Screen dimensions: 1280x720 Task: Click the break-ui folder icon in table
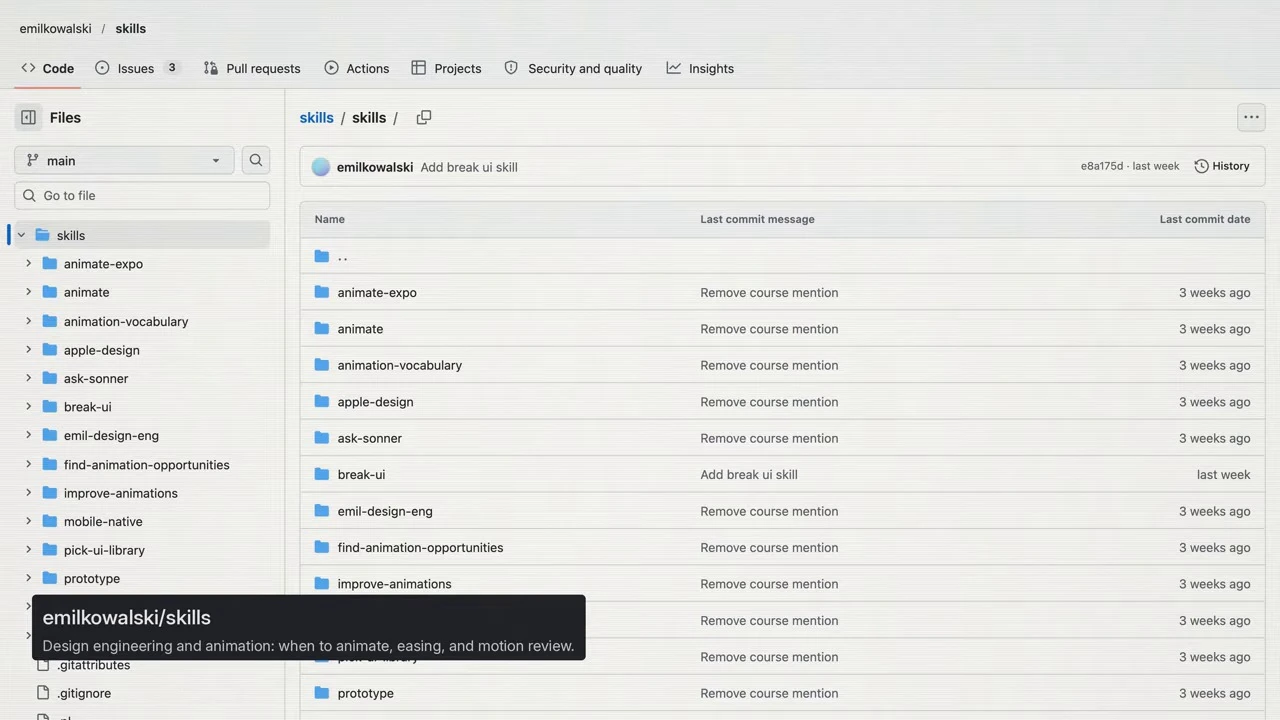click(322, 474)
